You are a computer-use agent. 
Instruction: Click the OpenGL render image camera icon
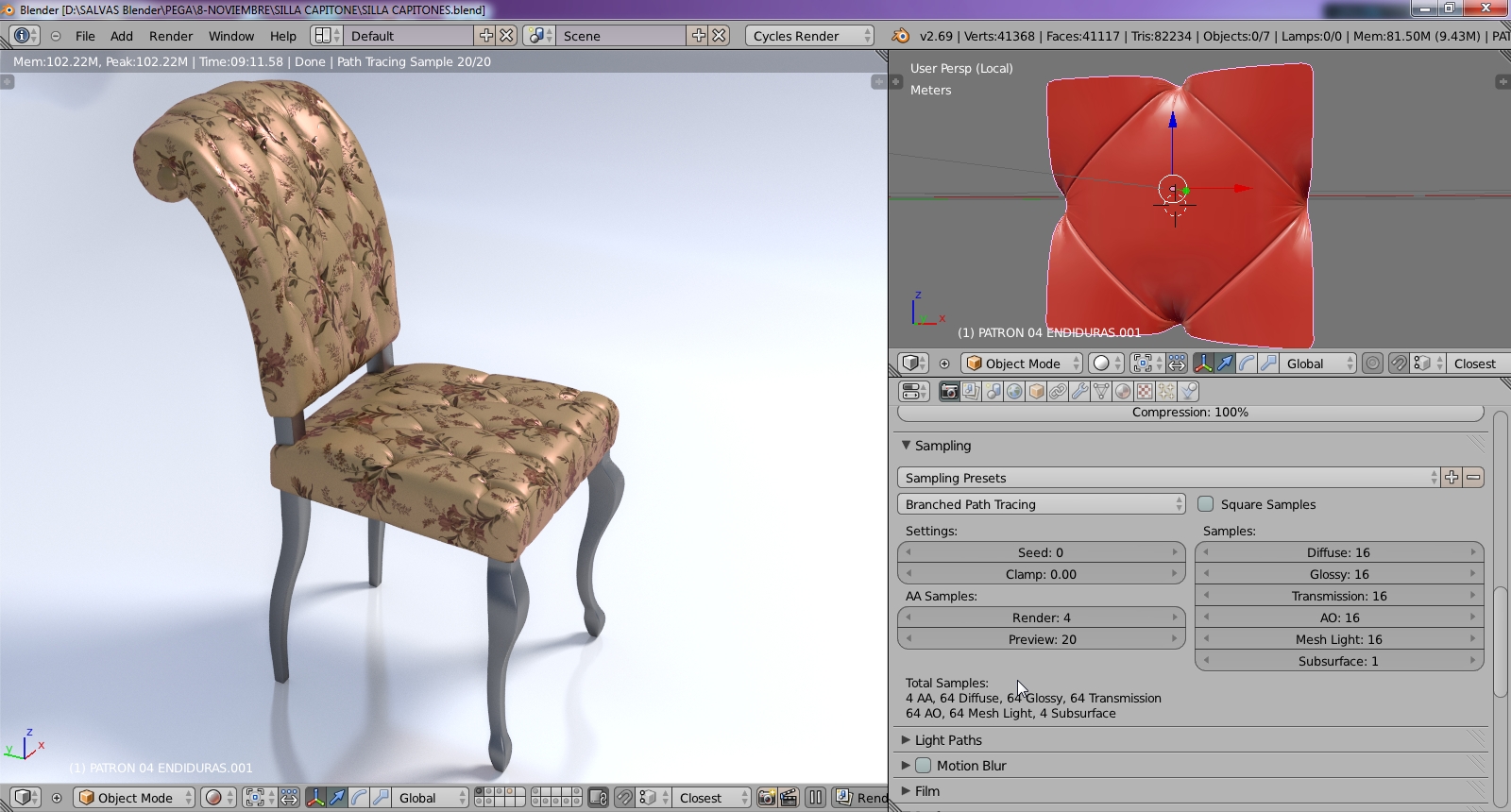[767, 798]
